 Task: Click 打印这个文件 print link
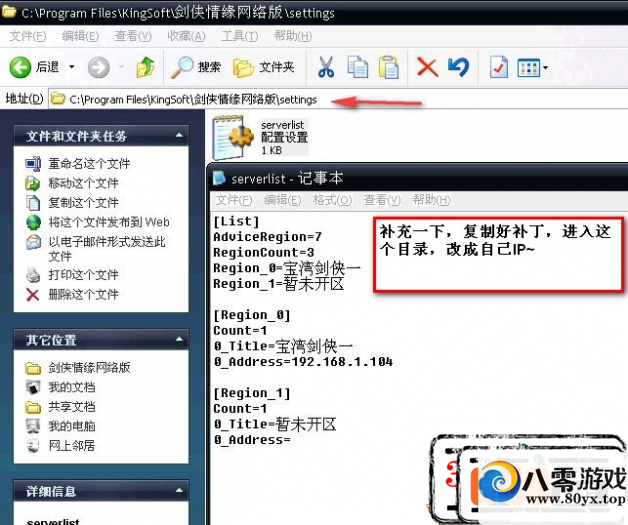coord(83,275)
